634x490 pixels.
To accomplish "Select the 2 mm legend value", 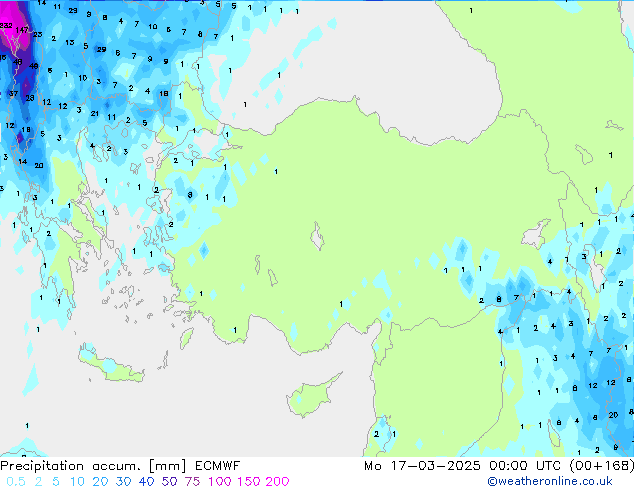I will pos(38,482).
